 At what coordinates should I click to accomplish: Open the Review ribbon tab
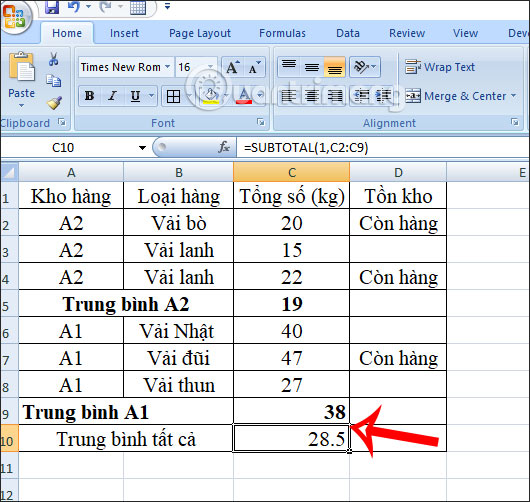tap(407, 33)
